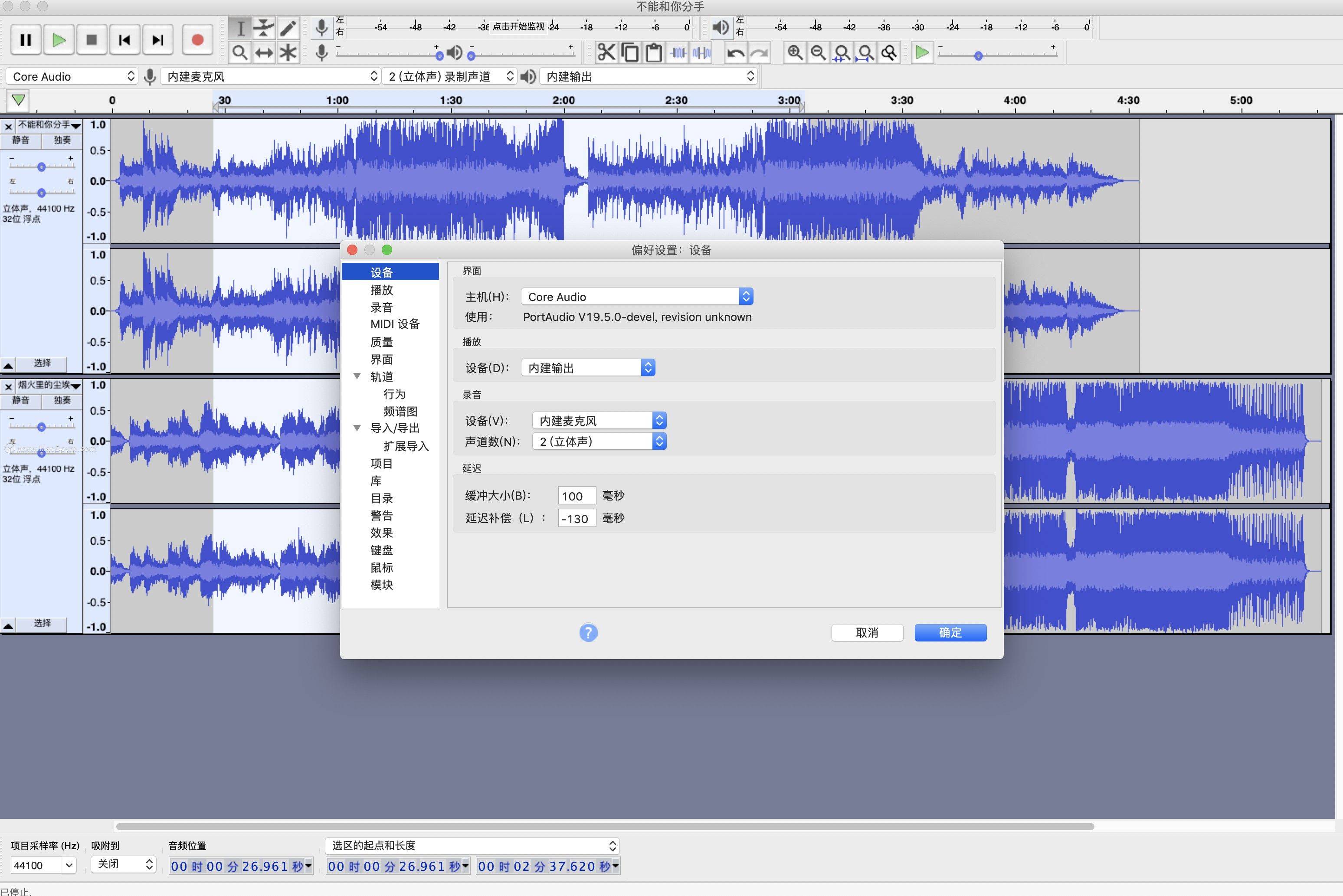The height and width of the screenshot is (896, 1343).
Task: Click the Skip to Start button
Action: pos(124,40)
